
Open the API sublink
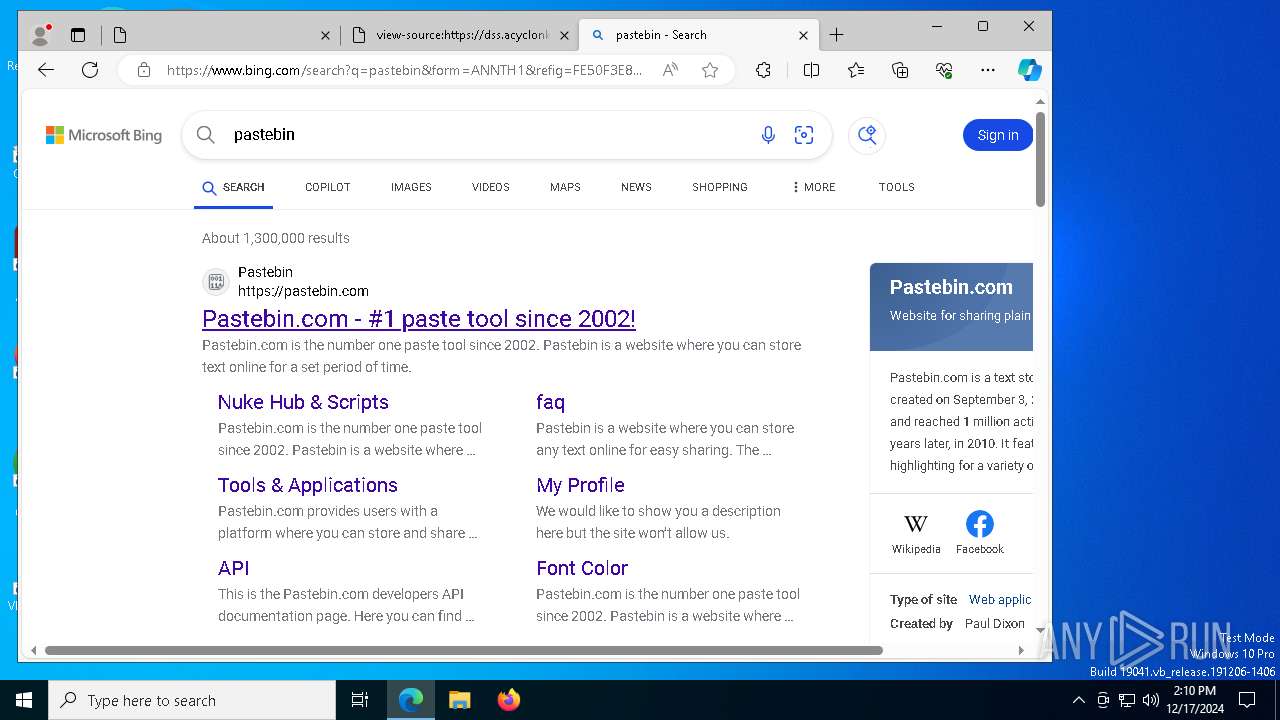[234, 568]
